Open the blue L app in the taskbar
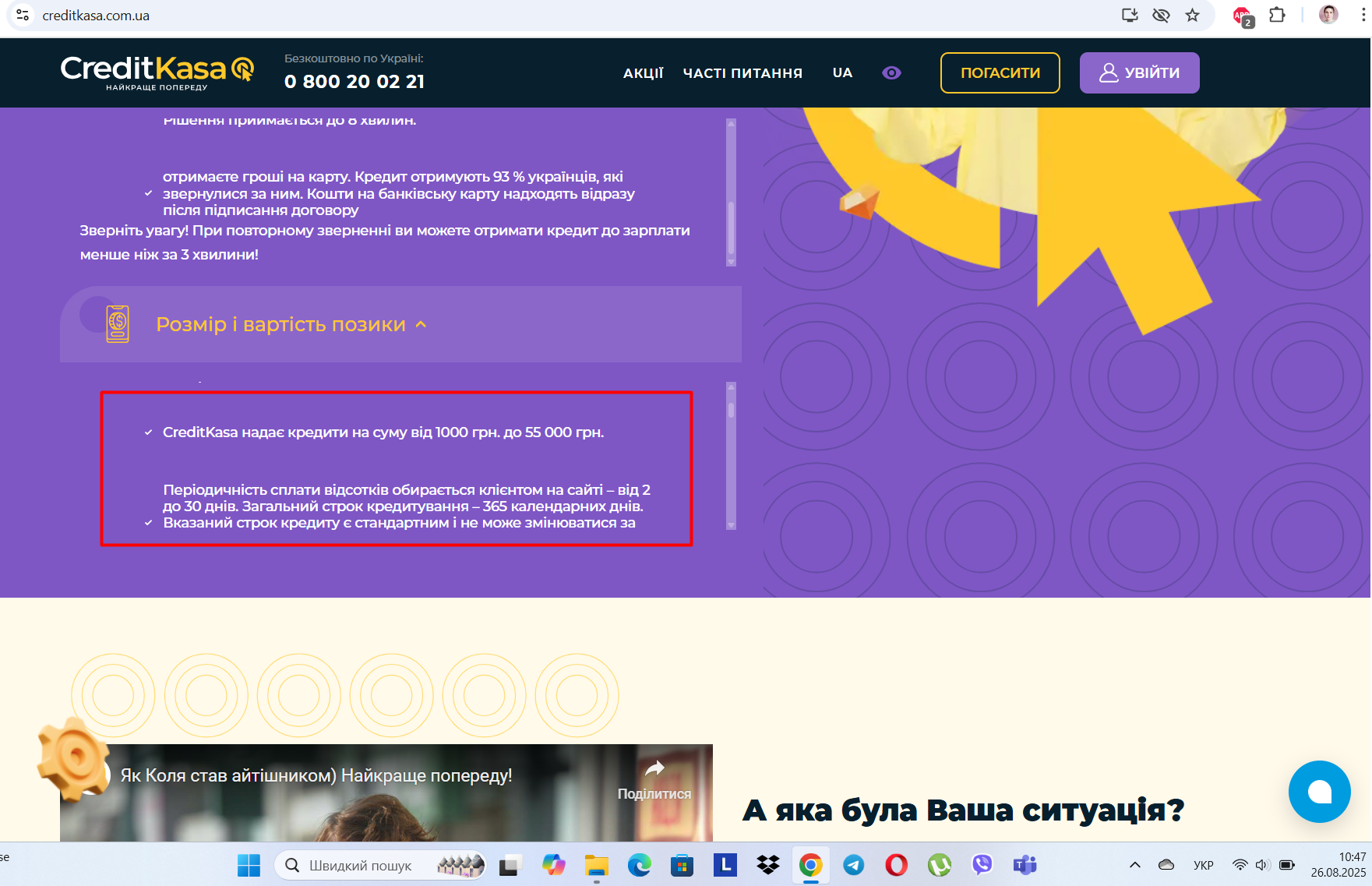 pyautogui.click(x=725, y=865)
